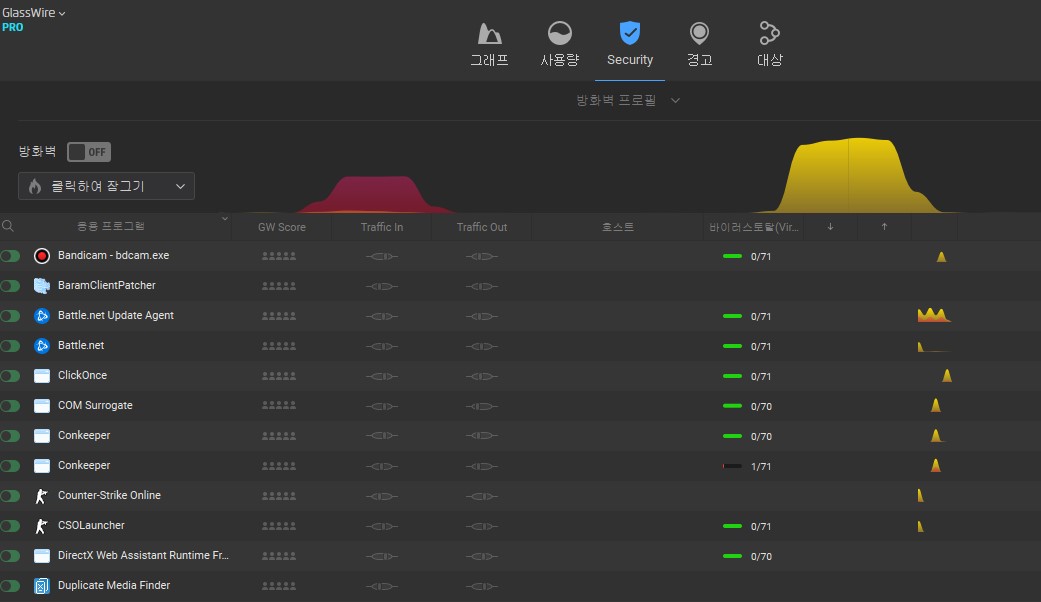
Task: Click the yellow traffic graph above the table
Action: point(856,176)
